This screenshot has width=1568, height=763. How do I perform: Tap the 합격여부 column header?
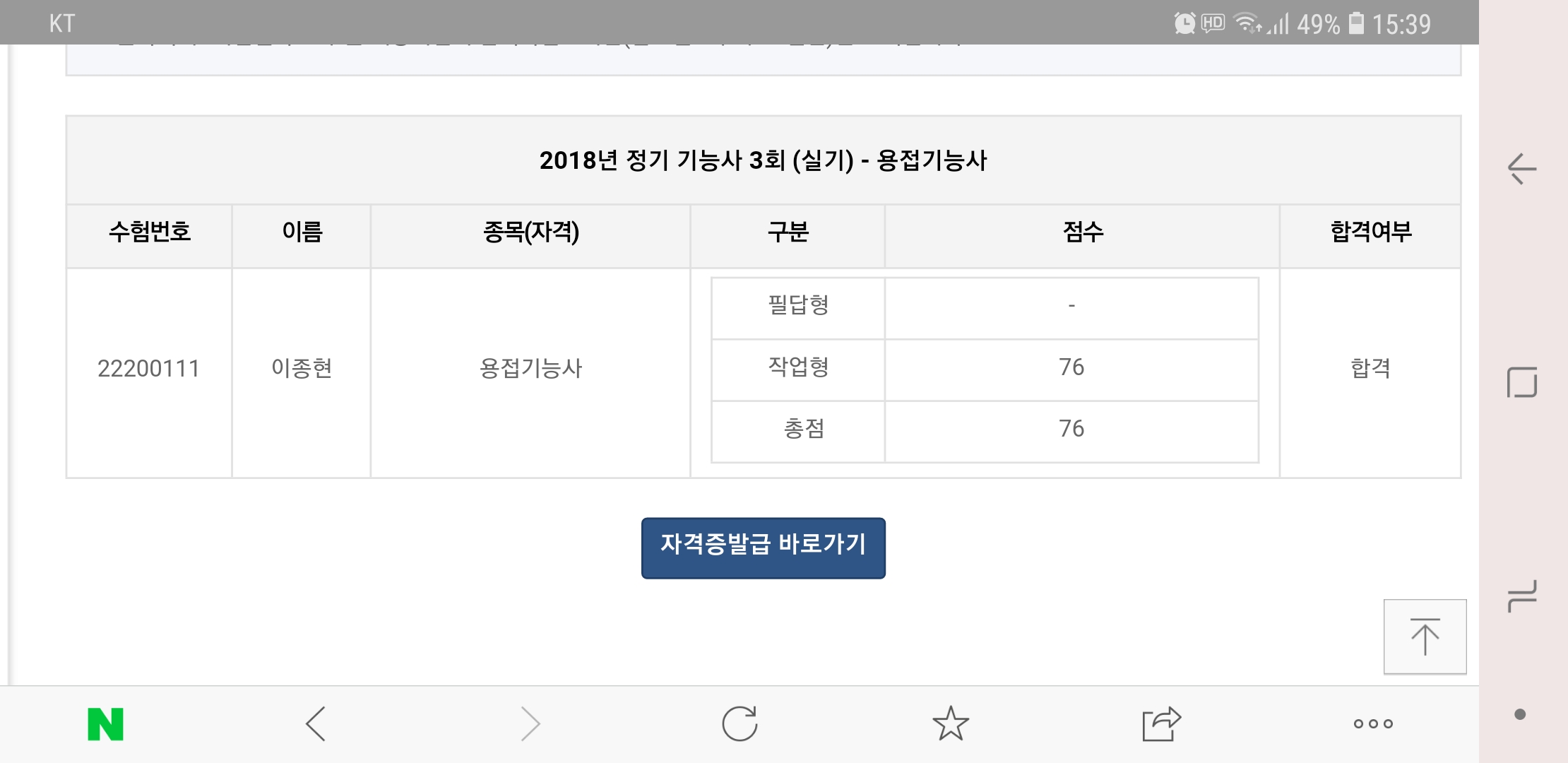(x=1370, y=232)
